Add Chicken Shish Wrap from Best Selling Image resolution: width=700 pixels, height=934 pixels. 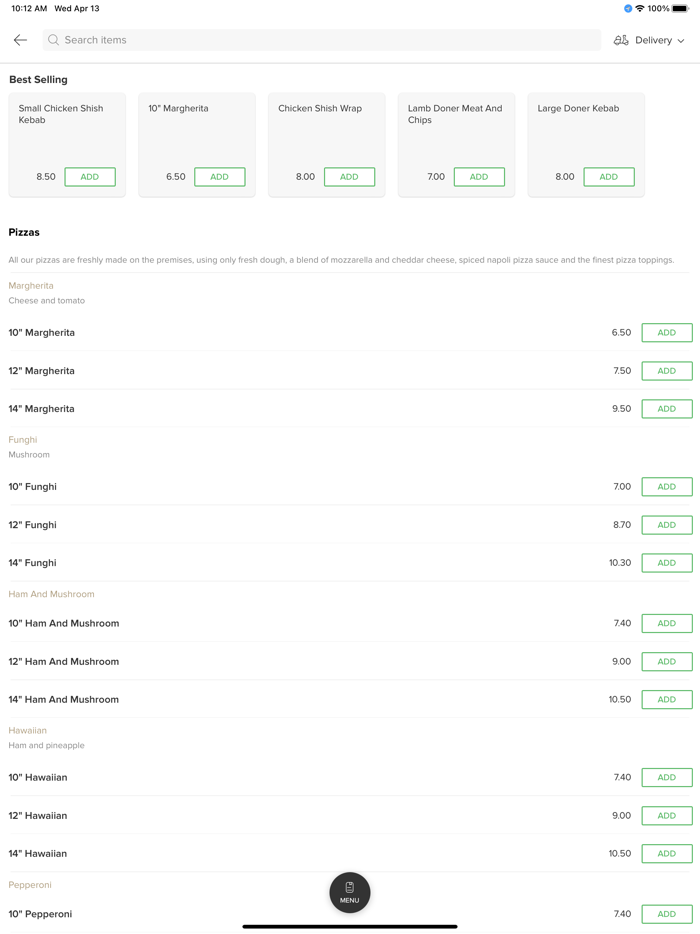349,177
